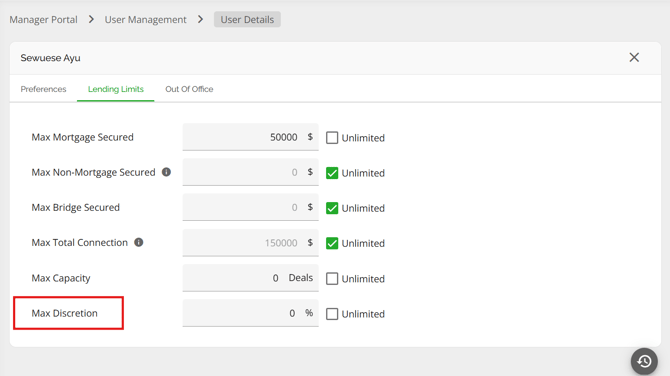Click chevron after Manager Portal breadcrumb
Screen dimensions: 670x376
click(91, 19)
